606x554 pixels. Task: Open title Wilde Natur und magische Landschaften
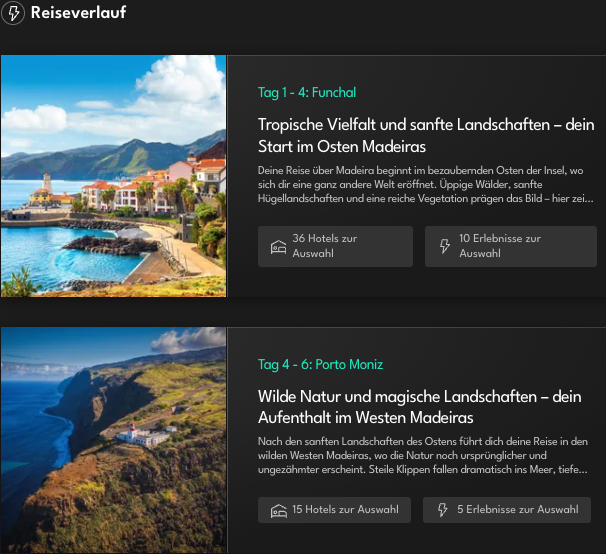(419, 407)
